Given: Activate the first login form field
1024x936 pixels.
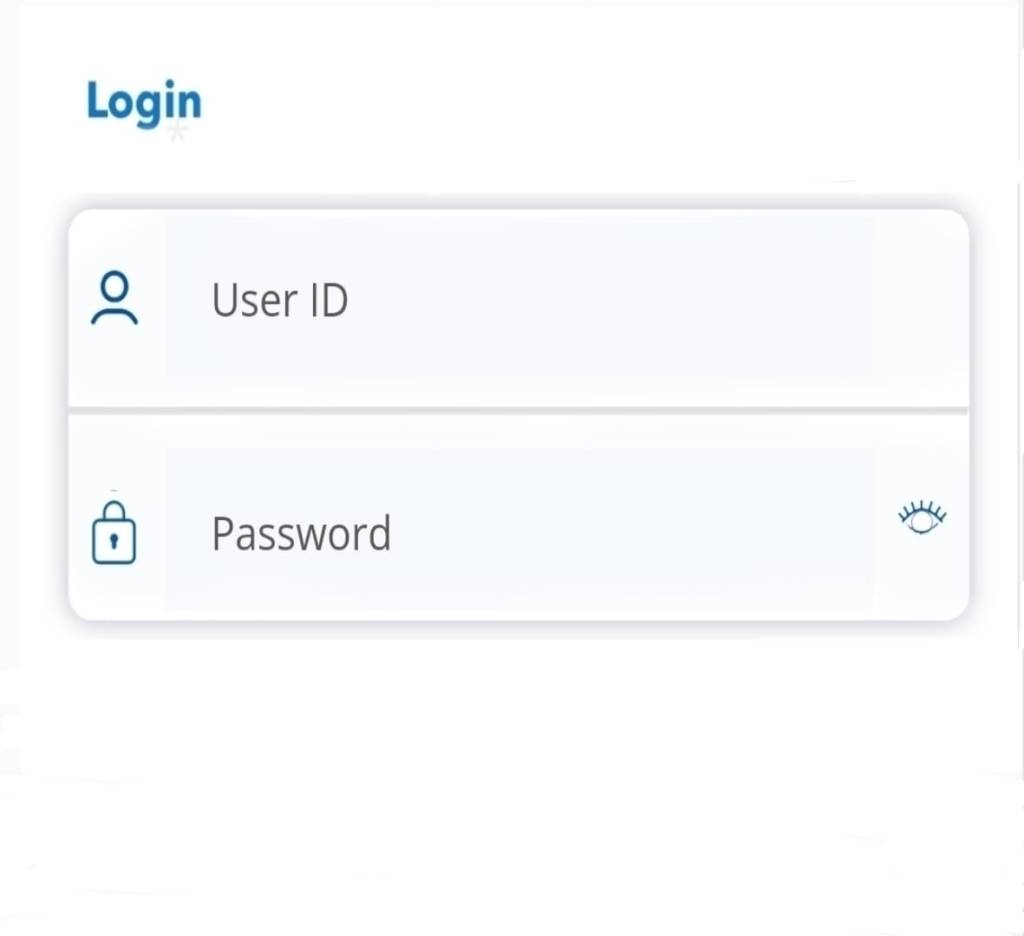Looking at the screenshot, I should click(520, 300).
